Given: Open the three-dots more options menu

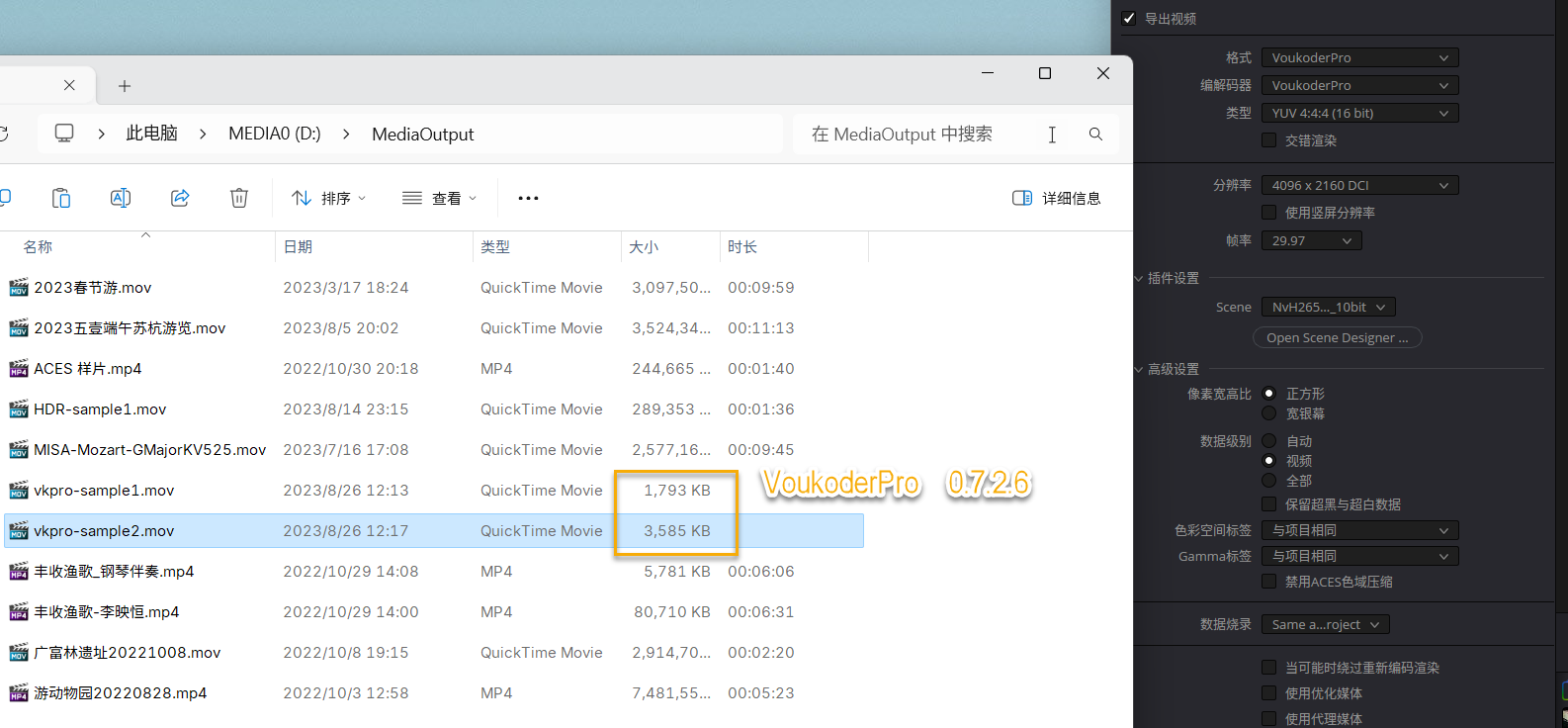Looking at the screenshot, I should [528, 198].
